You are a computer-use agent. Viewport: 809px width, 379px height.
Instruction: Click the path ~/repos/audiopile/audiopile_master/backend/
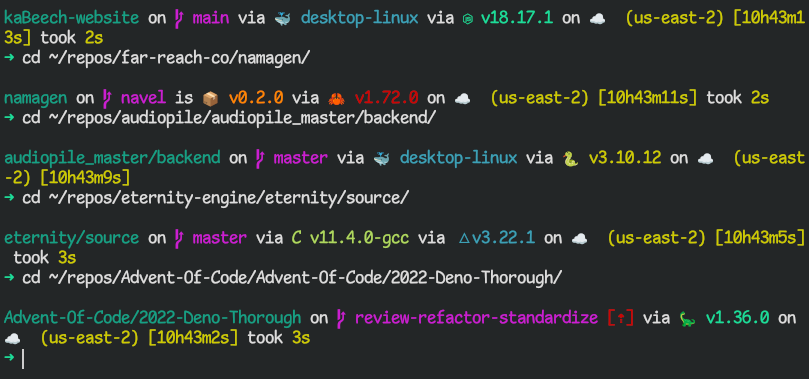[242, 118]
